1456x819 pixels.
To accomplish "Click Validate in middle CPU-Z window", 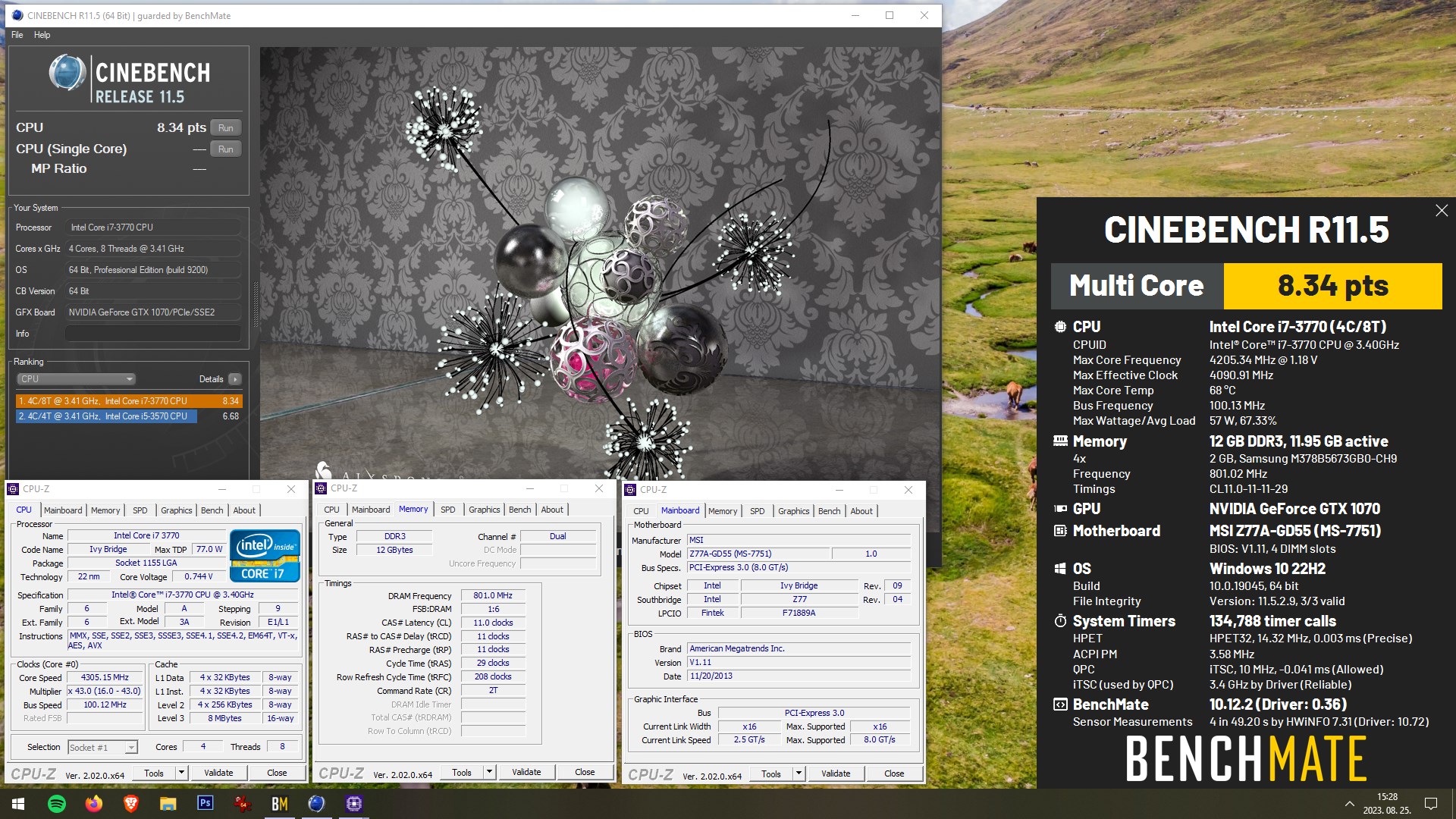I will 526,772.
